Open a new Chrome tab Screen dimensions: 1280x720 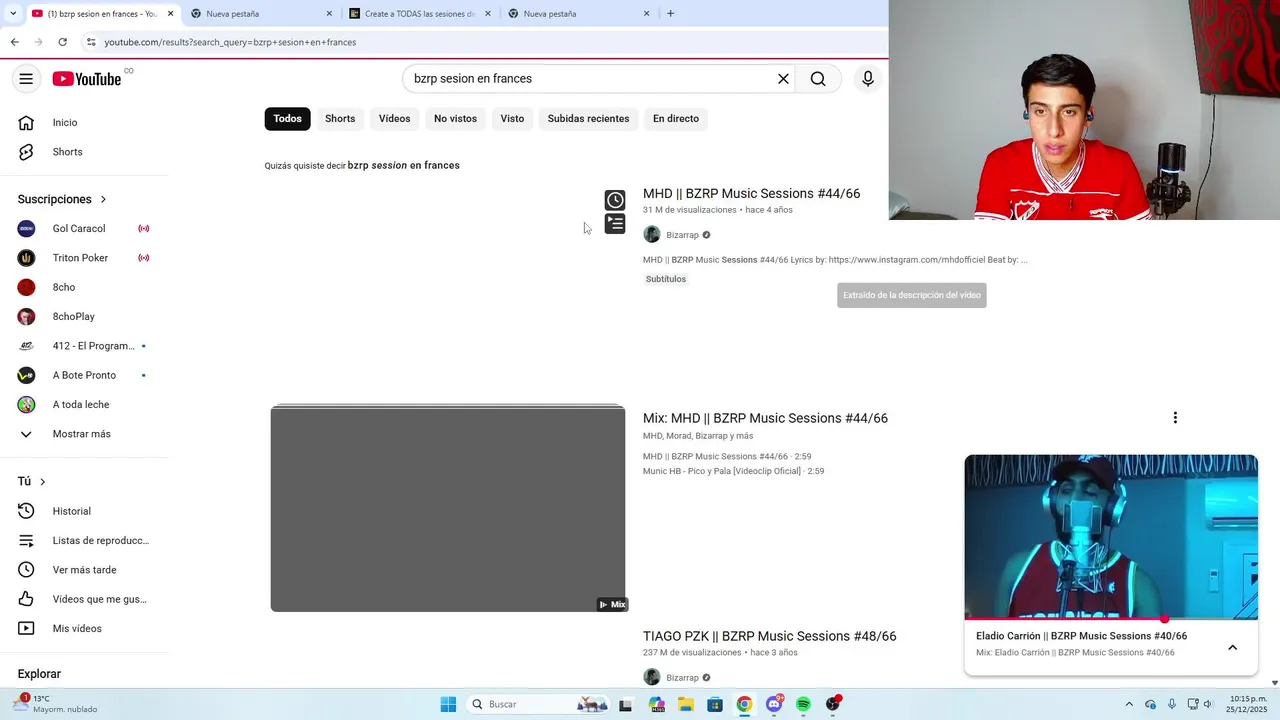coord(670,14)
